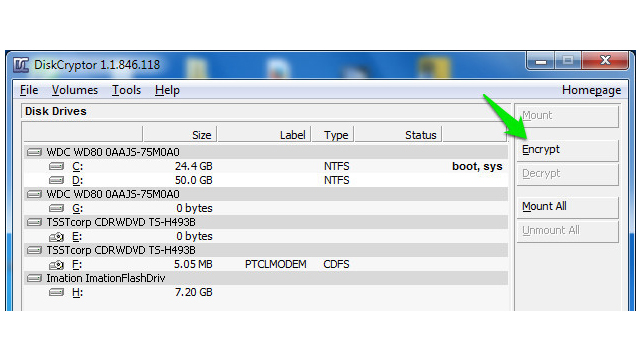This screenshot has height=360, width=640.
Task: Open the Tools menu
Action: [127, 90]
